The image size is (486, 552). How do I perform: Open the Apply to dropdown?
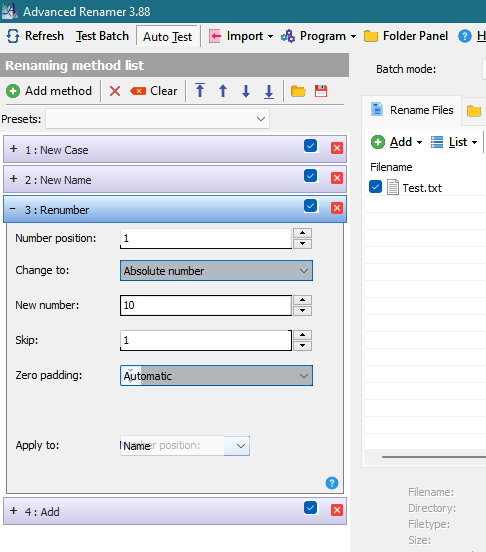[x=185, y=446]
